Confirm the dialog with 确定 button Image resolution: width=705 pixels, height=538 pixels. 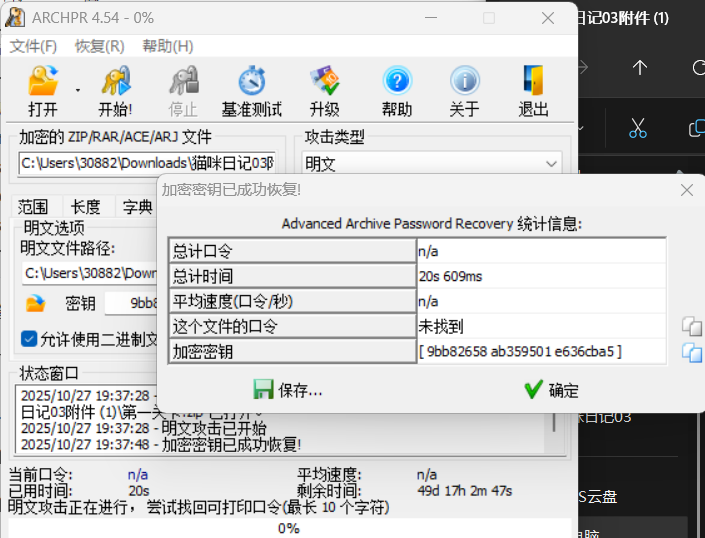coord(551,390)
